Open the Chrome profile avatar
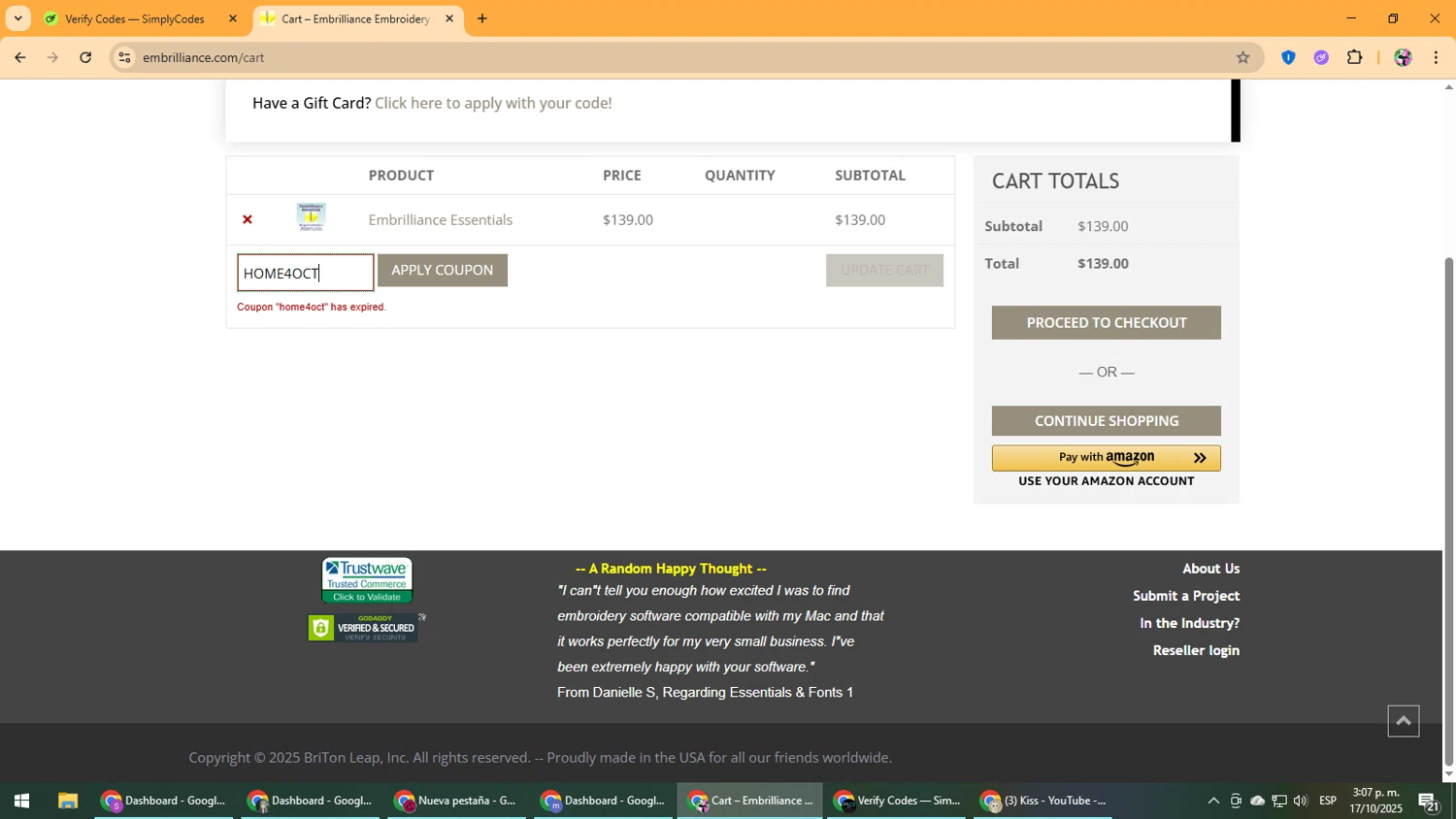The height and width of the screenshot is (819, 1456). tap(1403, 57)
